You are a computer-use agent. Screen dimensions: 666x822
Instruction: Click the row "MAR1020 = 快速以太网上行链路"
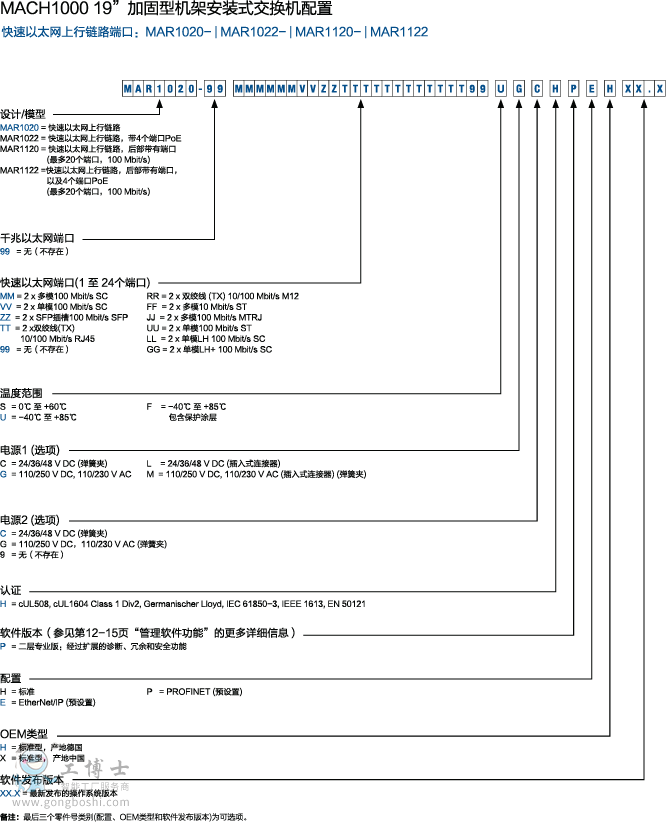(x=60, y=127)
